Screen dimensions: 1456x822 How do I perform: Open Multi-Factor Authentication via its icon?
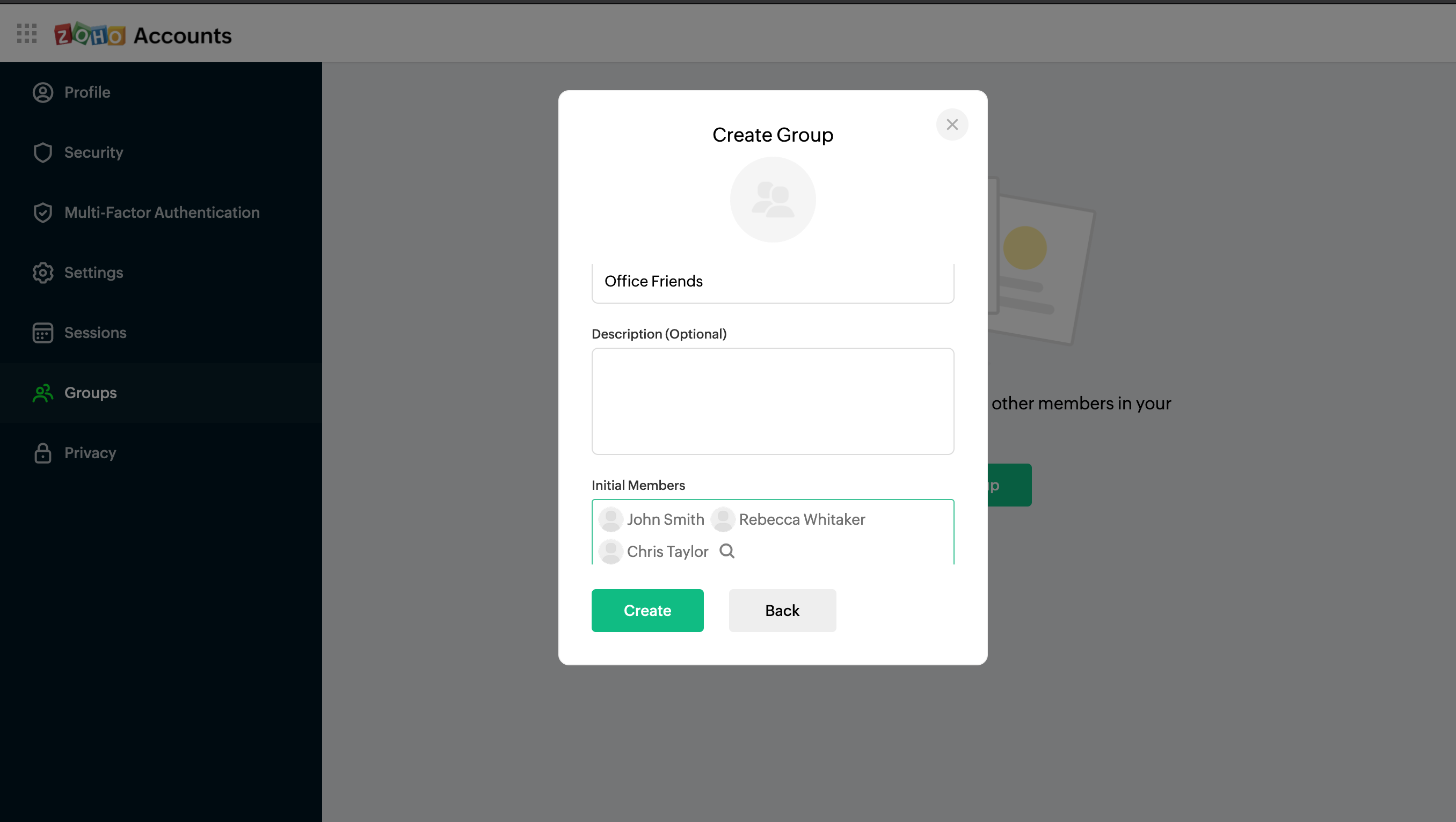[43, 212]
